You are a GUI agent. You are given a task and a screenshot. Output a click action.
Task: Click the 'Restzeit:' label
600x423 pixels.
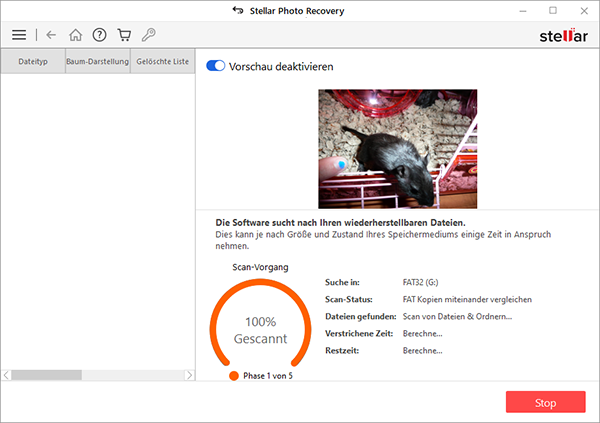[342, 351]
